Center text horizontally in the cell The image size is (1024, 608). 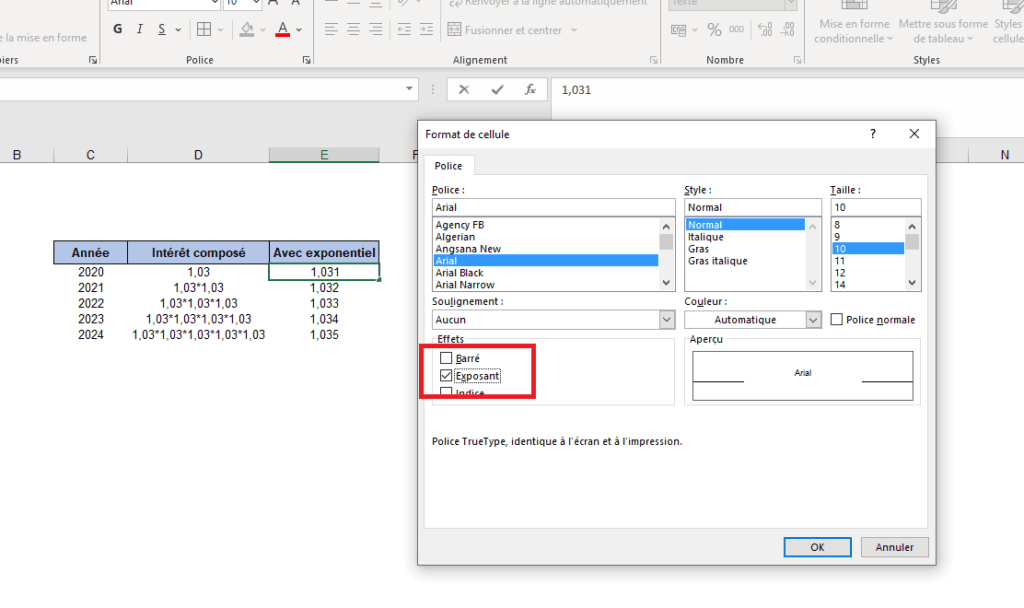click(353, 29)
